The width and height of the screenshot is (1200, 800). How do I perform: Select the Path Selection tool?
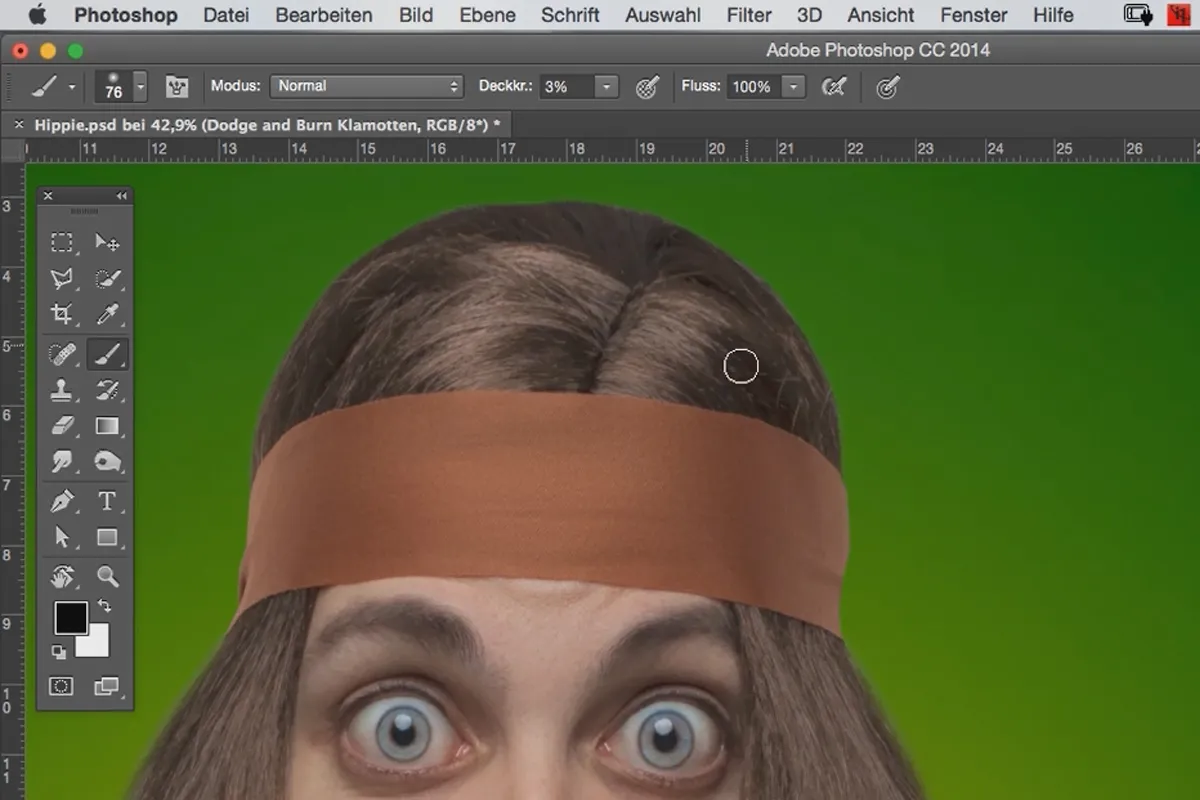[x=62, y=537]
